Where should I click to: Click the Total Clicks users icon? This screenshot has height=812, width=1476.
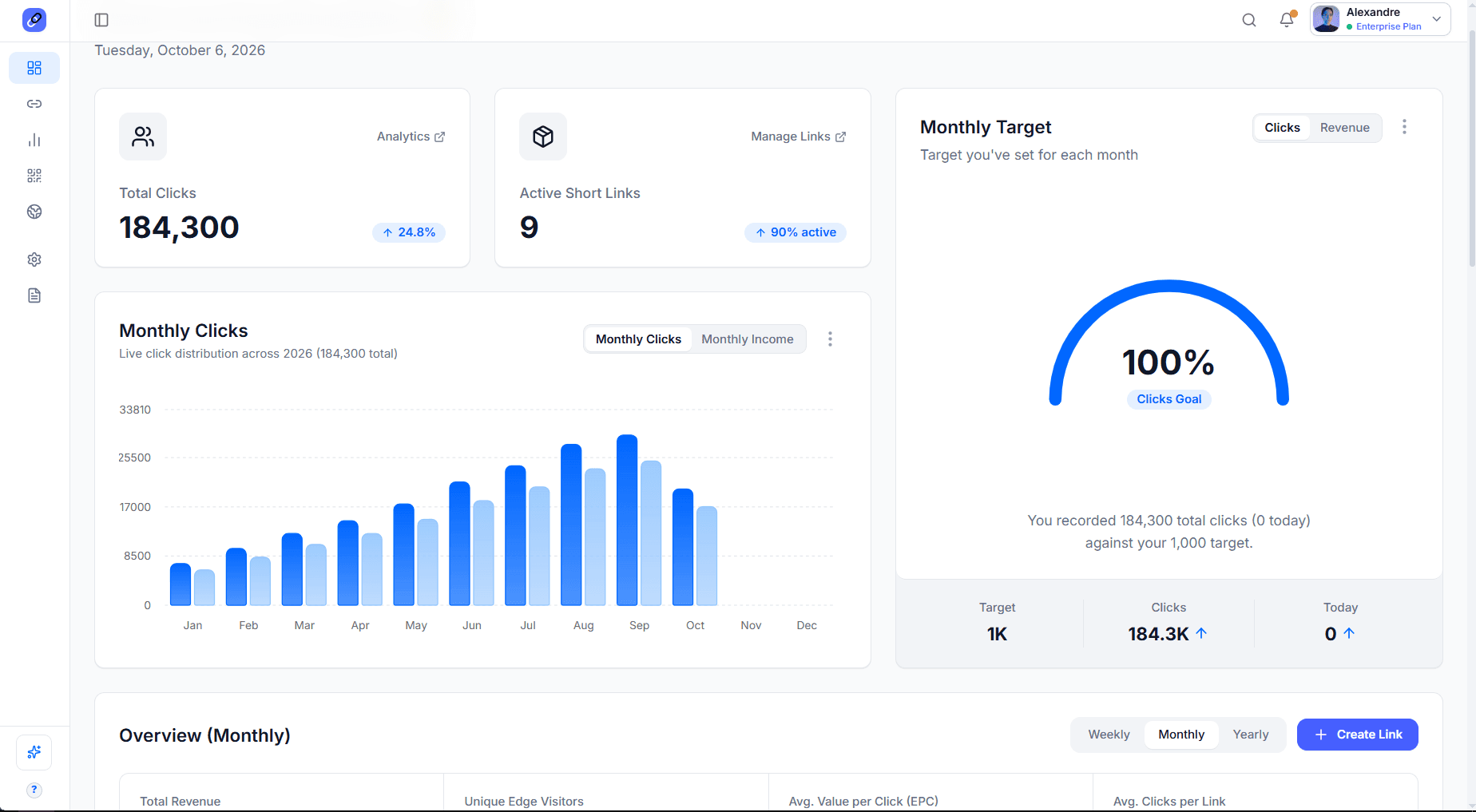[143, 137]
